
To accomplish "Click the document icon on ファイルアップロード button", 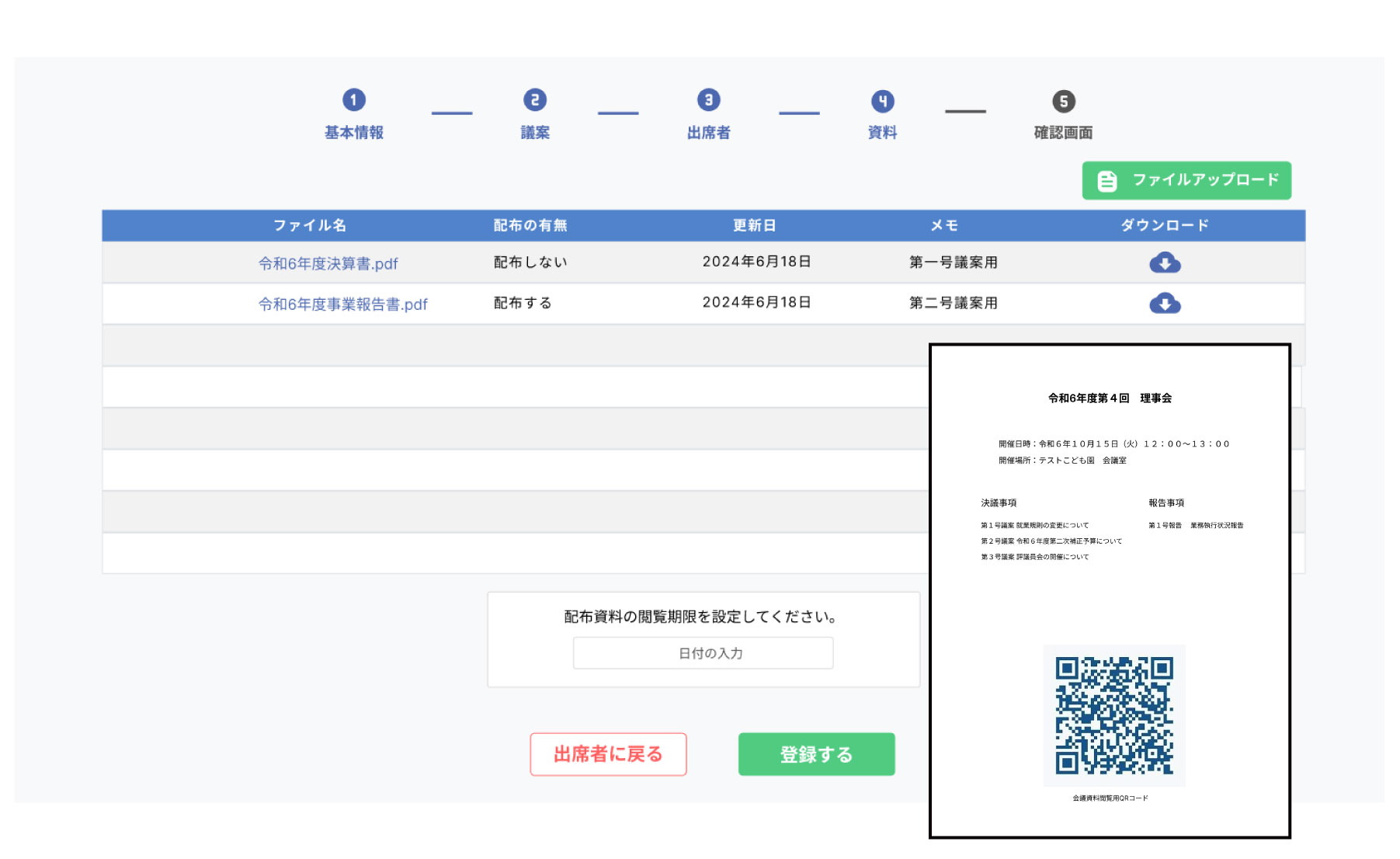I will coord(1106,180).
